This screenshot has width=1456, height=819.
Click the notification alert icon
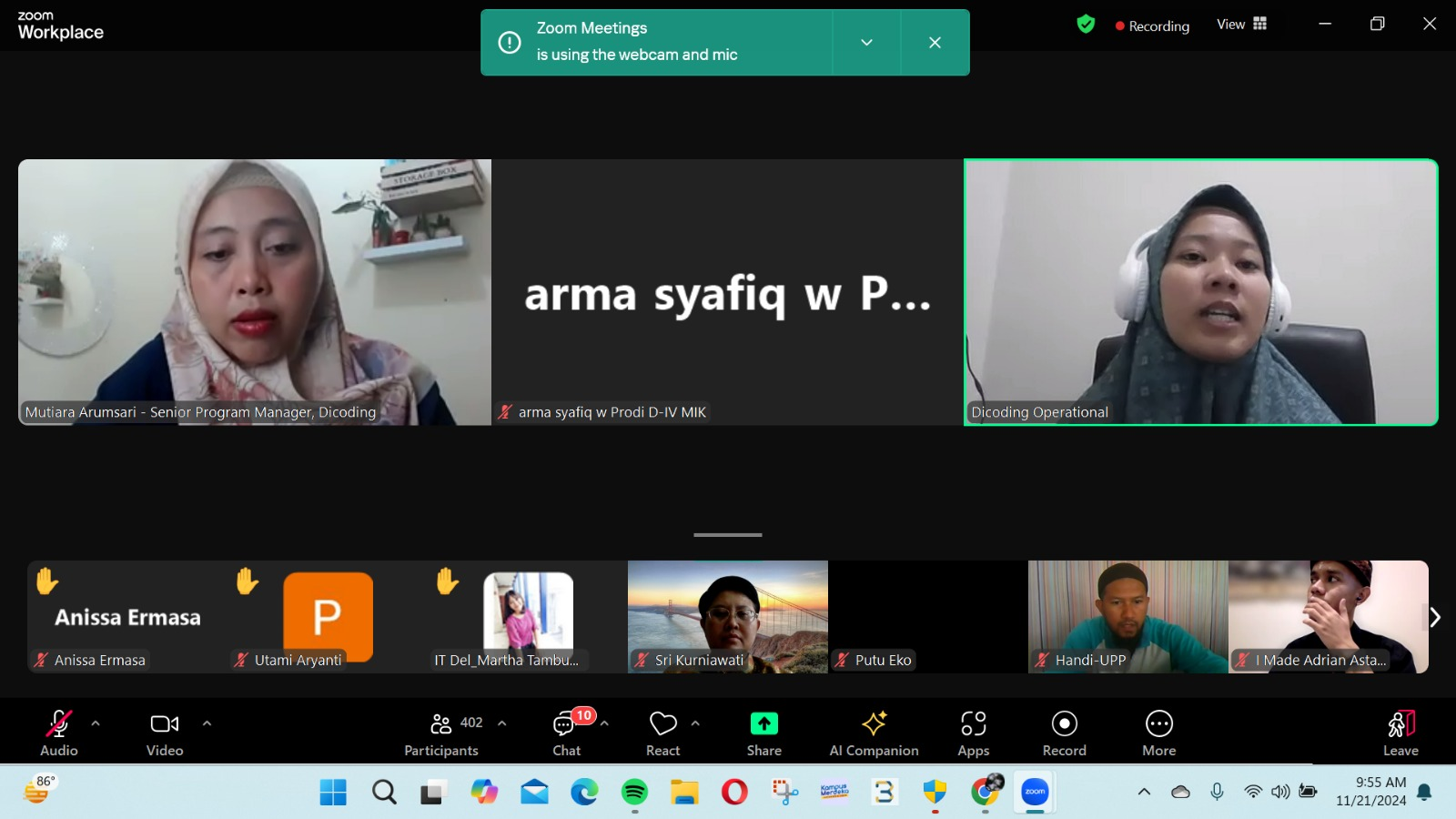(x=510, y=42)
